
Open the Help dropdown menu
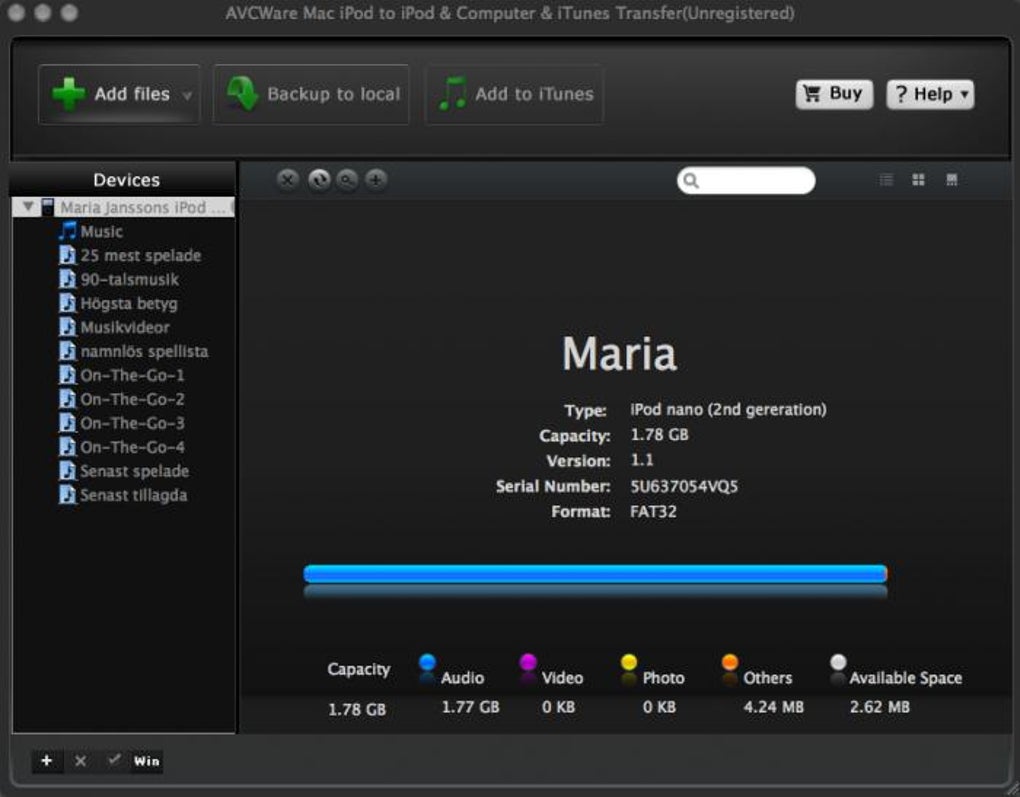(x=930, y=95)
